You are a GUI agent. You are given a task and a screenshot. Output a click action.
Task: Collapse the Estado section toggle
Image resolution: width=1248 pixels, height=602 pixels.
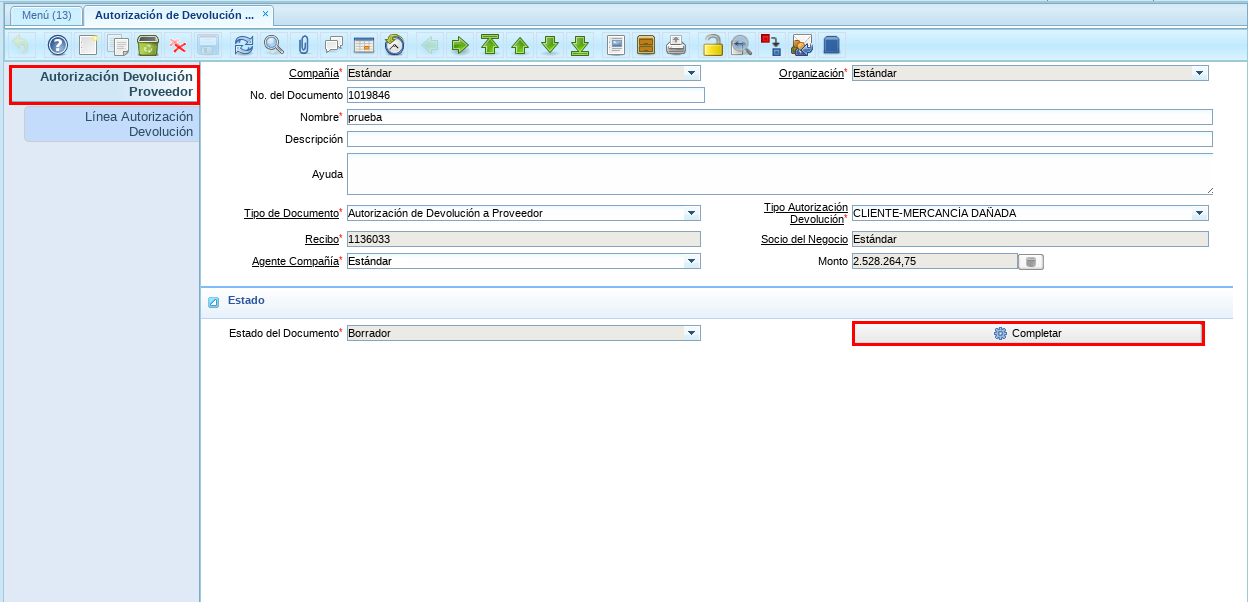click(213, 302)
